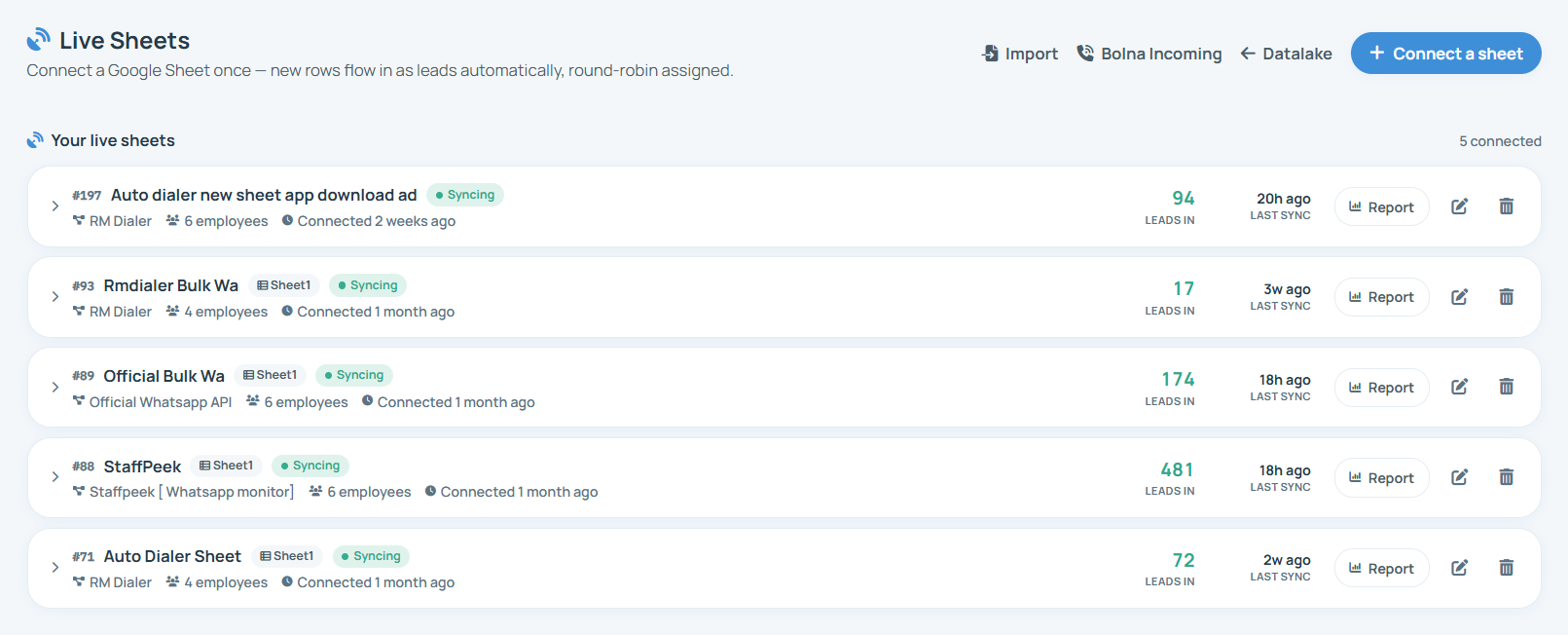Click the 94 leads count
The height and width of the screenshot is (635, 1568).
1184,198
